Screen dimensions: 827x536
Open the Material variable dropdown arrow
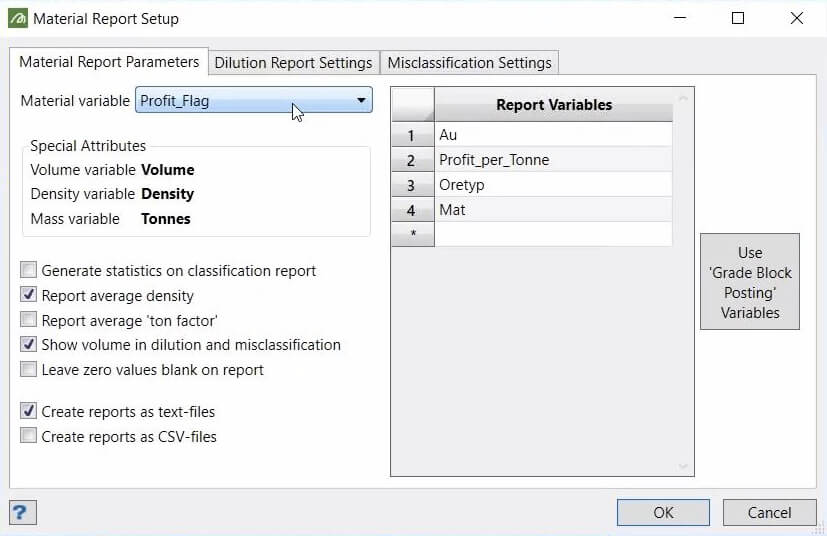361,100
